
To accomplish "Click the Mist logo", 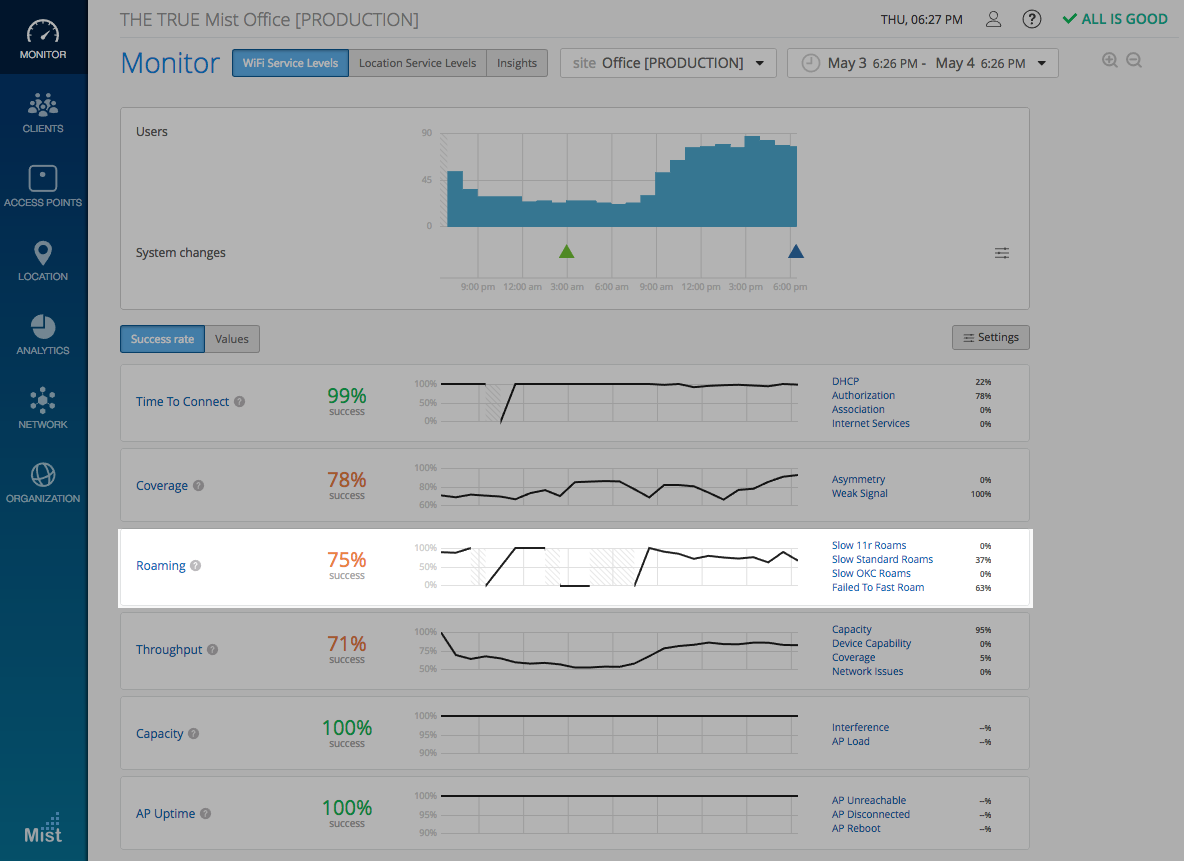I will (x=43, y=829).
